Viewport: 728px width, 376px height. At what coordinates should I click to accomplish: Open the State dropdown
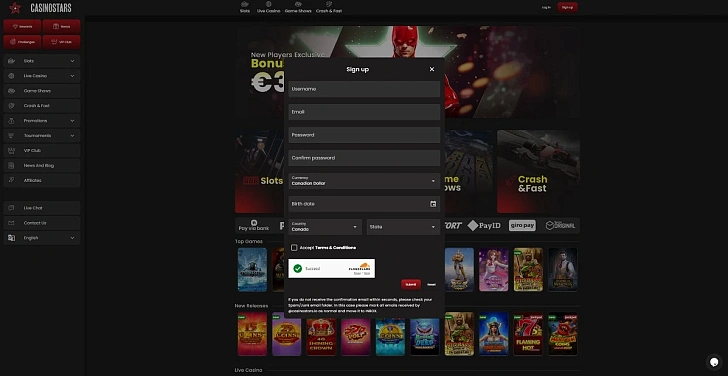[403, 227]
